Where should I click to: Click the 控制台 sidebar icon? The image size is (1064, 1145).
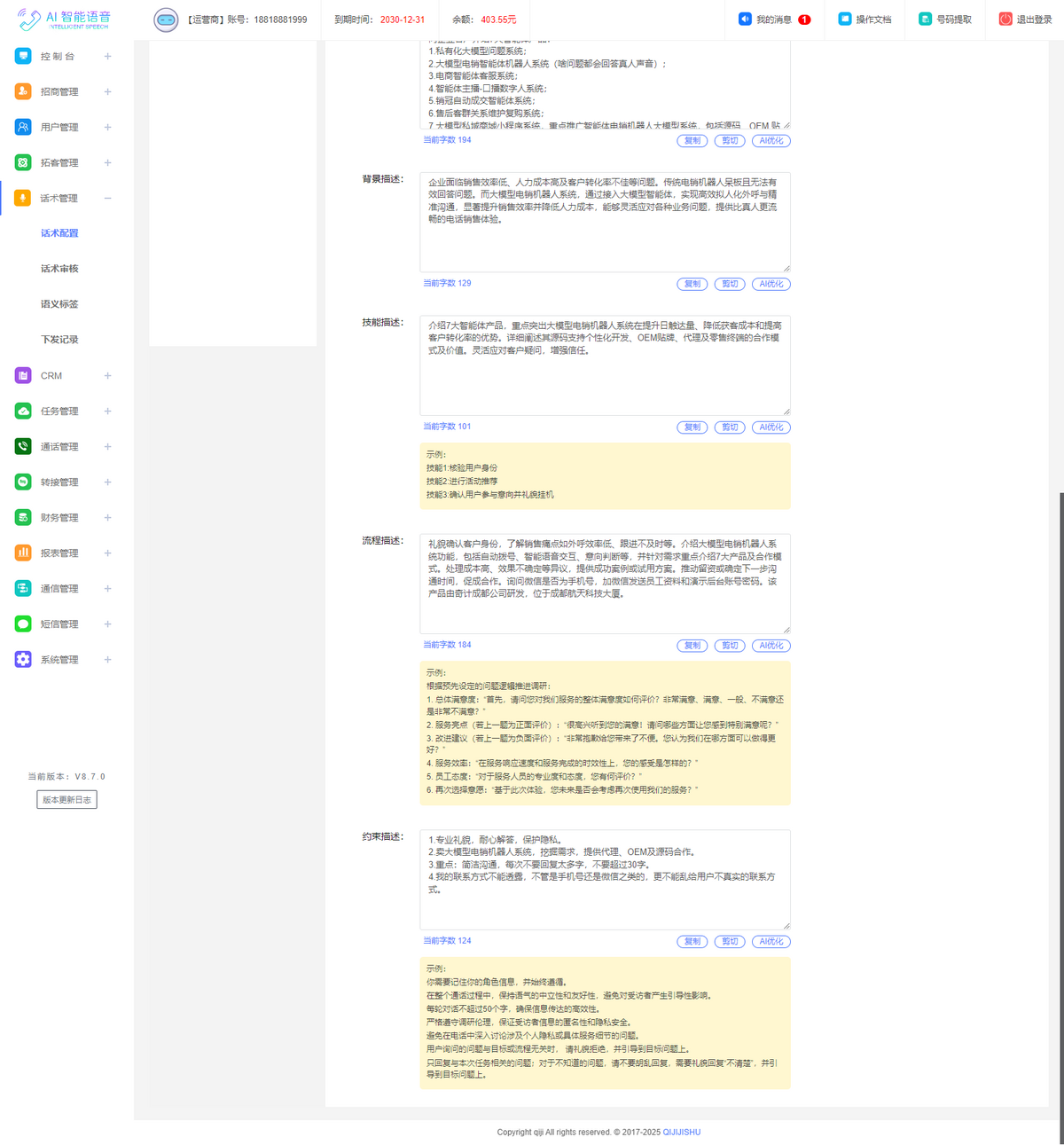click(x=23, y=56)
